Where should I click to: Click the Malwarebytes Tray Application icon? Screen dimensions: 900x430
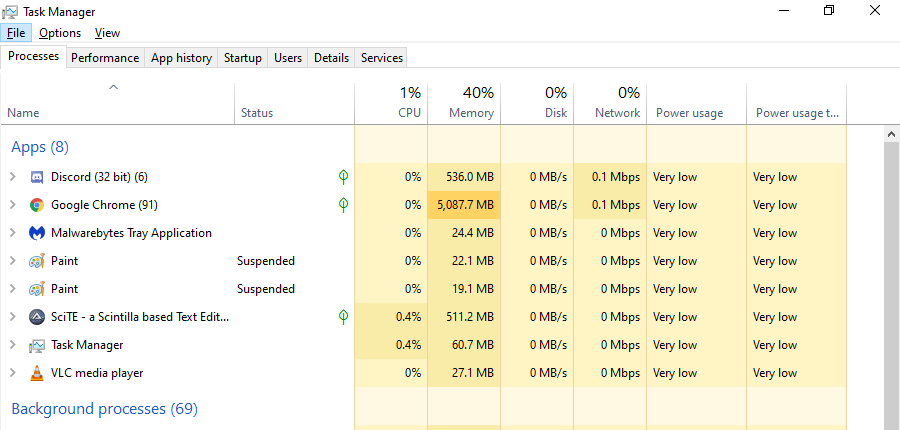(37, 233)
